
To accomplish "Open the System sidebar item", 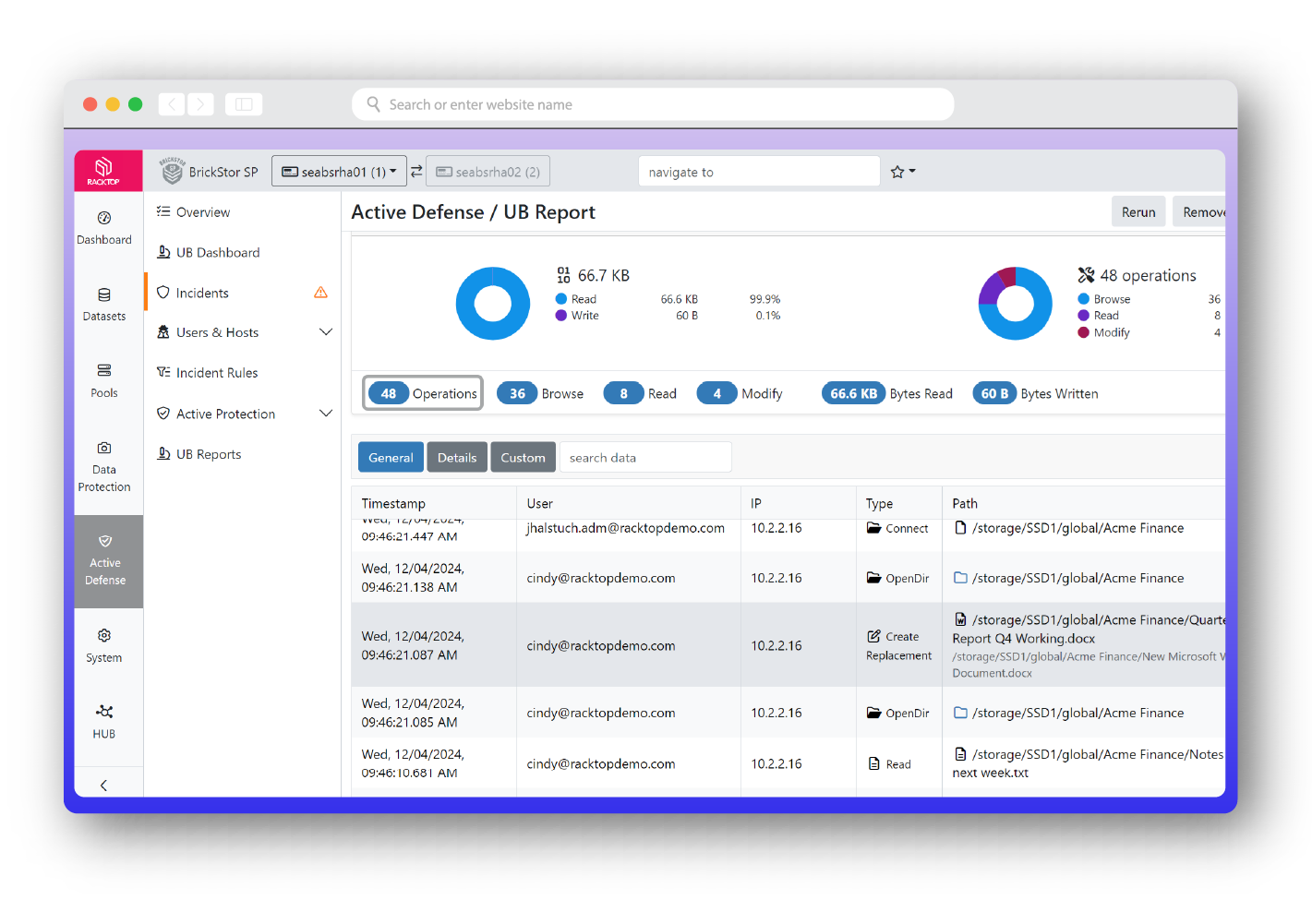I will pos(104,646).
